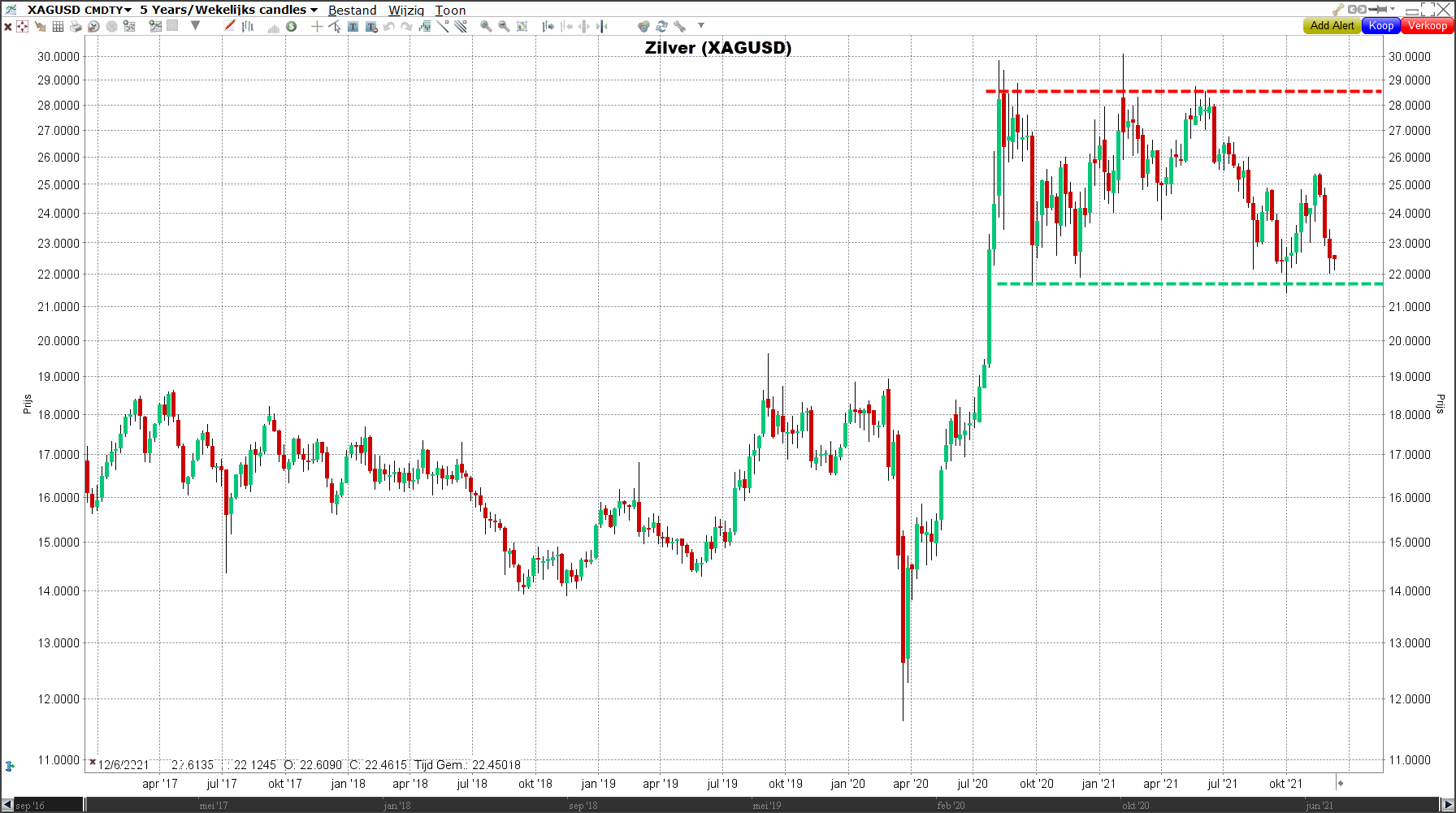Open the XAGUSD CMDTY symbol dropdown
1456x813 pixels.
click(80, 10)
